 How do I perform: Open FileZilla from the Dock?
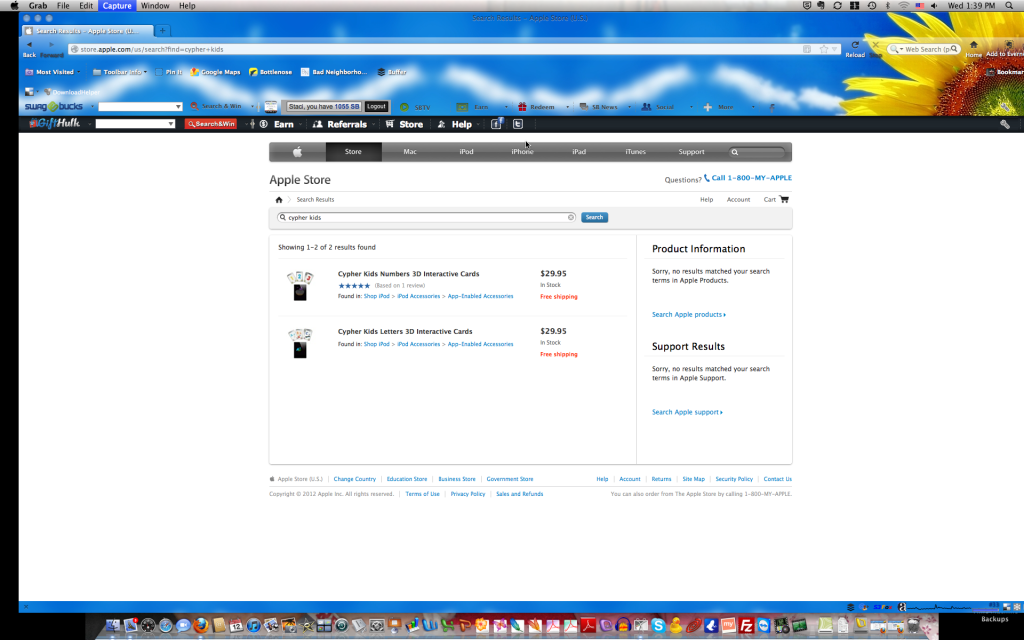click(x=746, y=626)
